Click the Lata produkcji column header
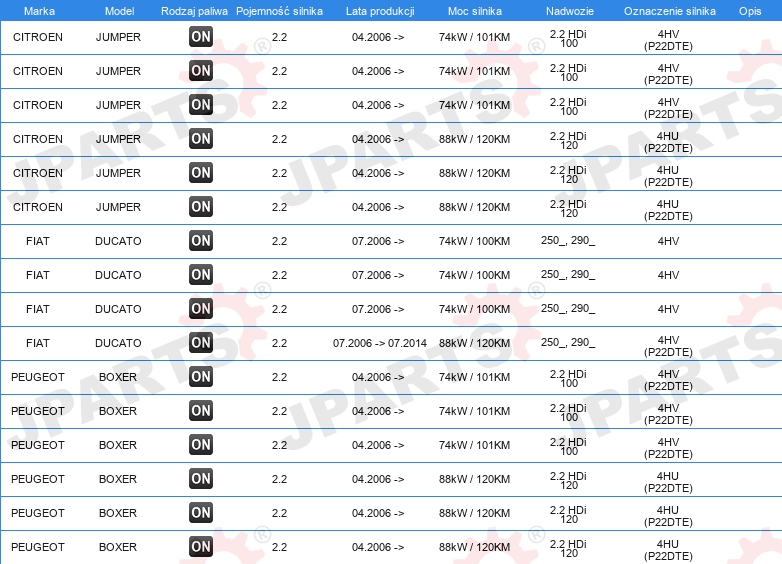 click(x=380, y=11)
